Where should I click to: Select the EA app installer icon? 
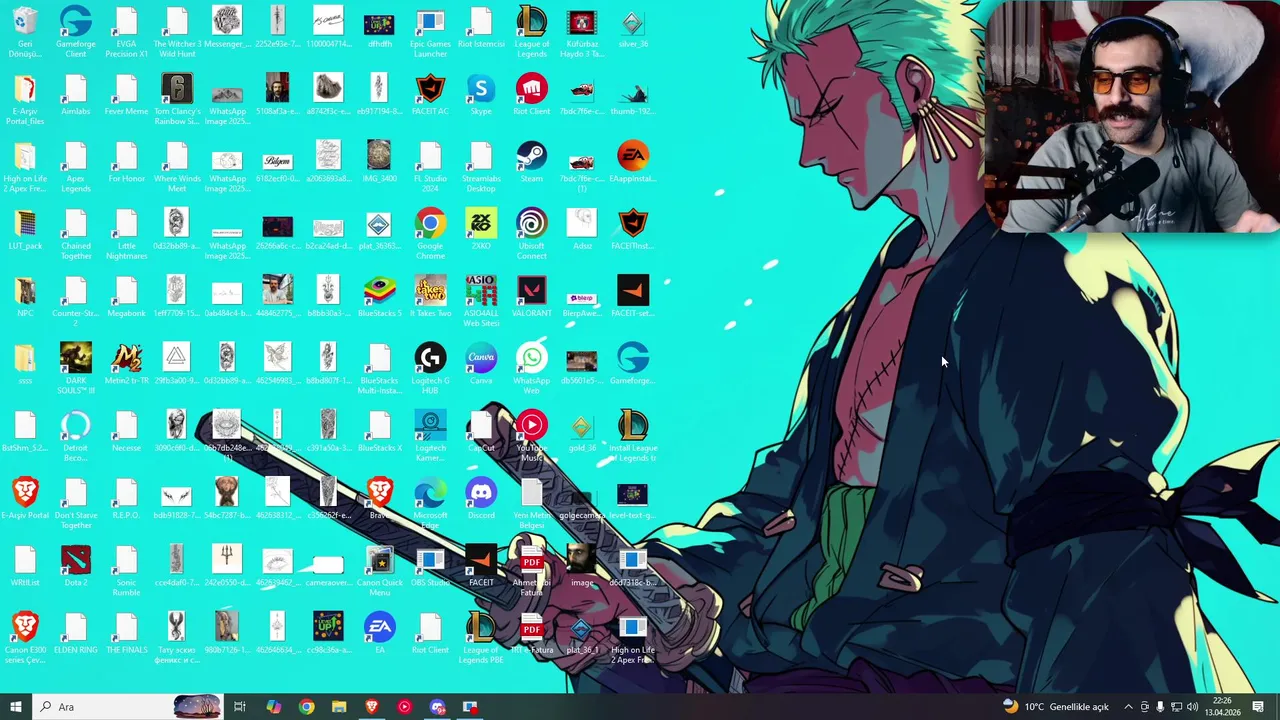tap(632, 162)
